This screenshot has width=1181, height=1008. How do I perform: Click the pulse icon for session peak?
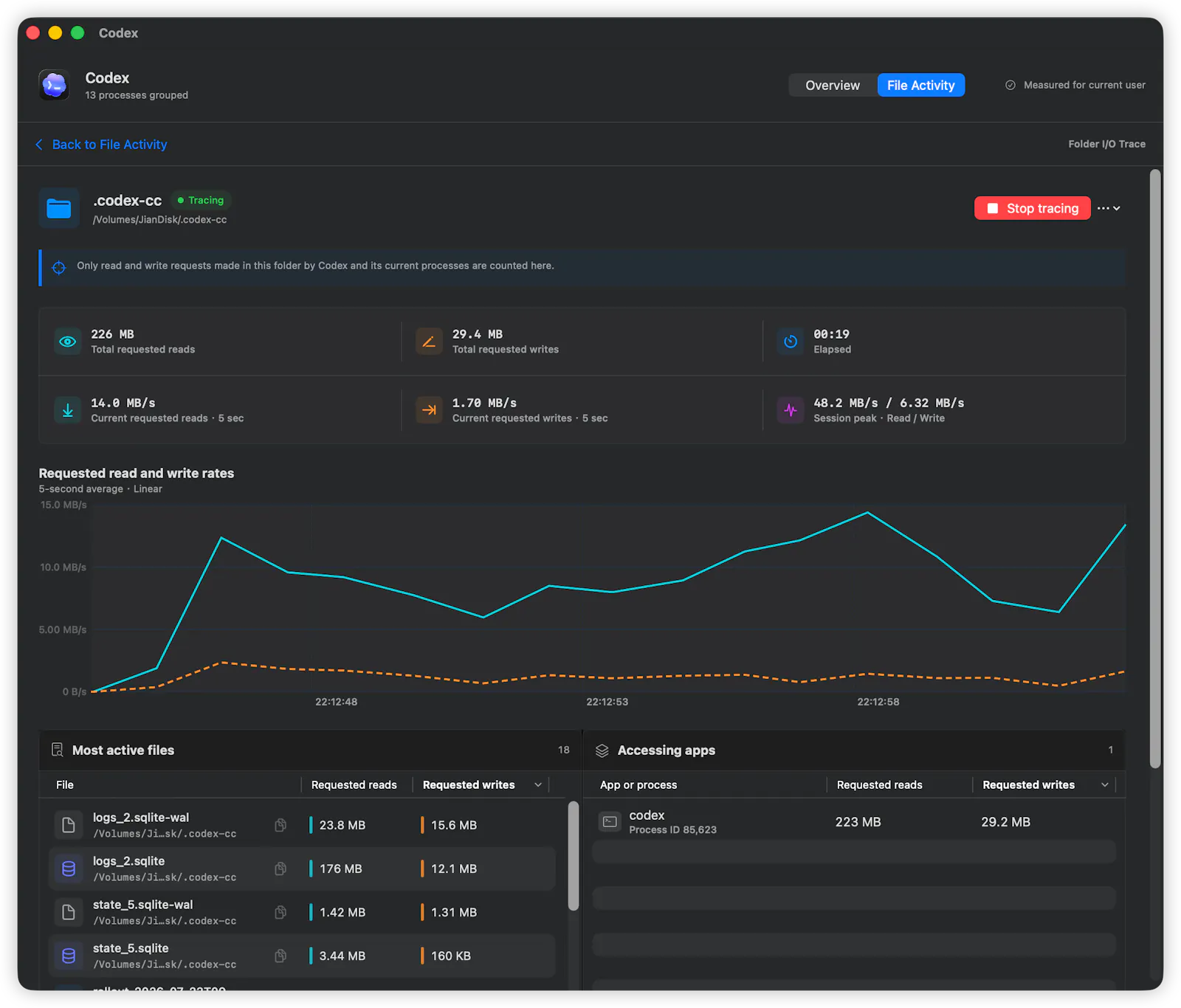(x=791, y=410)
